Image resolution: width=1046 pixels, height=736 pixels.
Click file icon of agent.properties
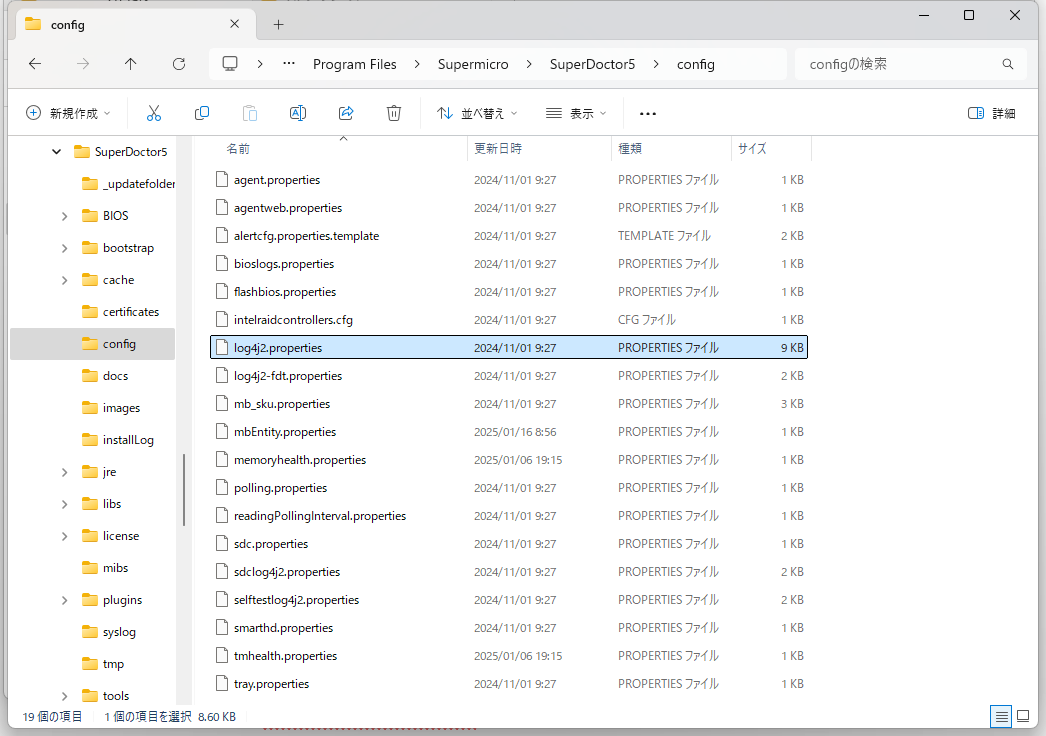[221, 179]
